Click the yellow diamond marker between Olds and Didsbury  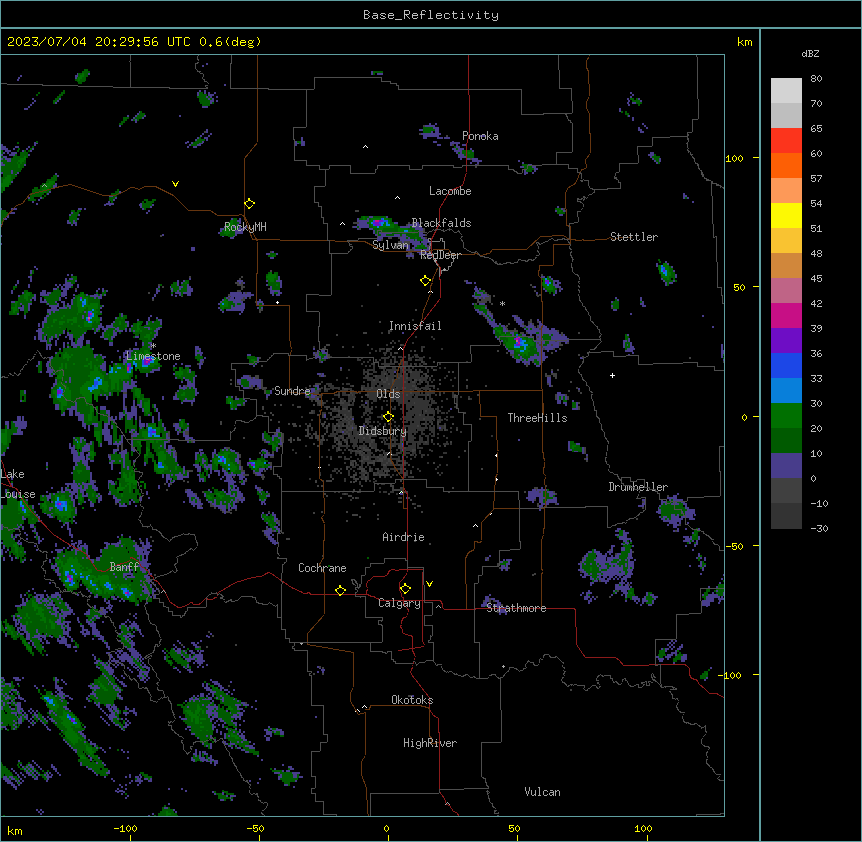(x=388, y=417)
